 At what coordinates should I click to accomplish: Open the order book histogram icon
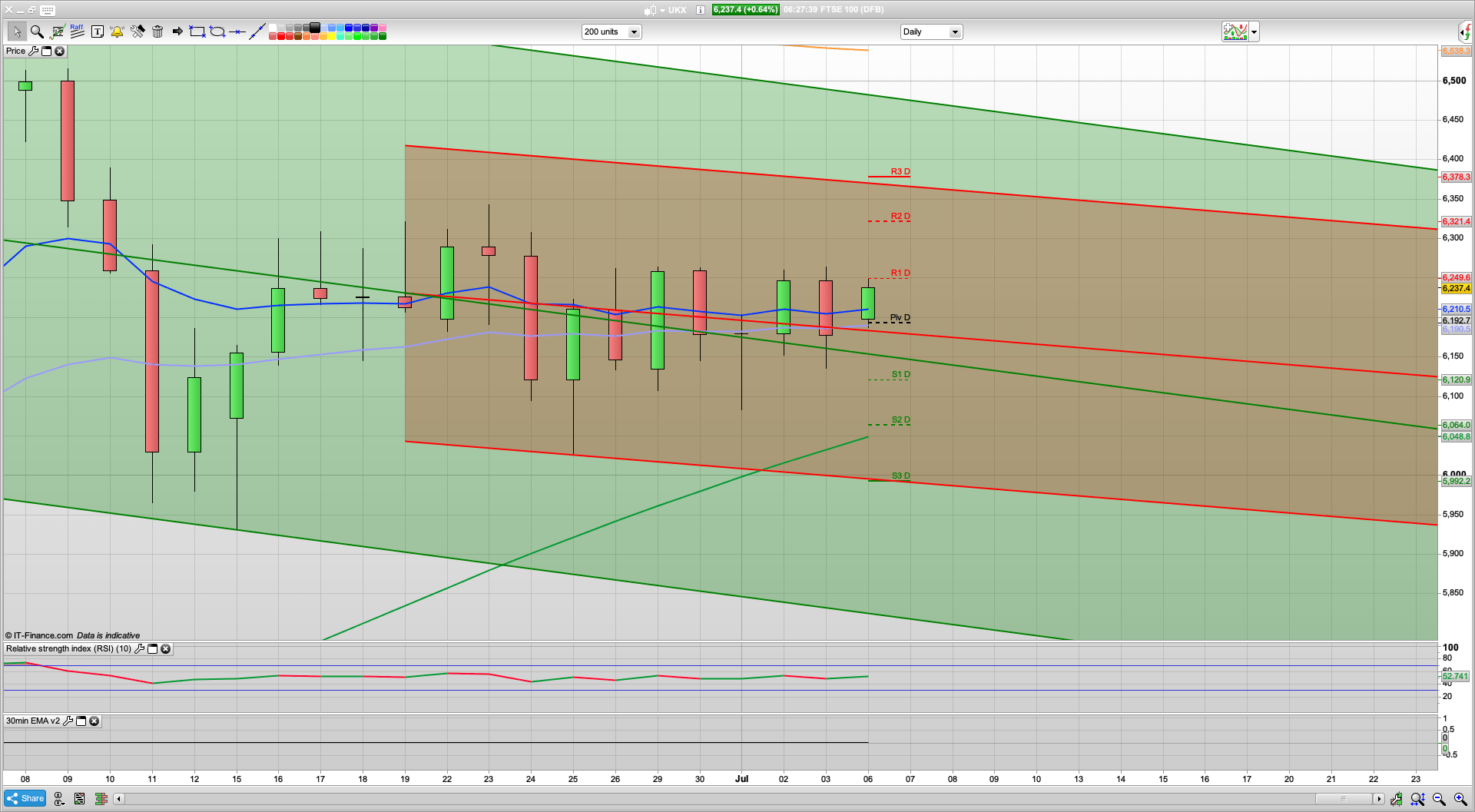[x=101, y=799]
